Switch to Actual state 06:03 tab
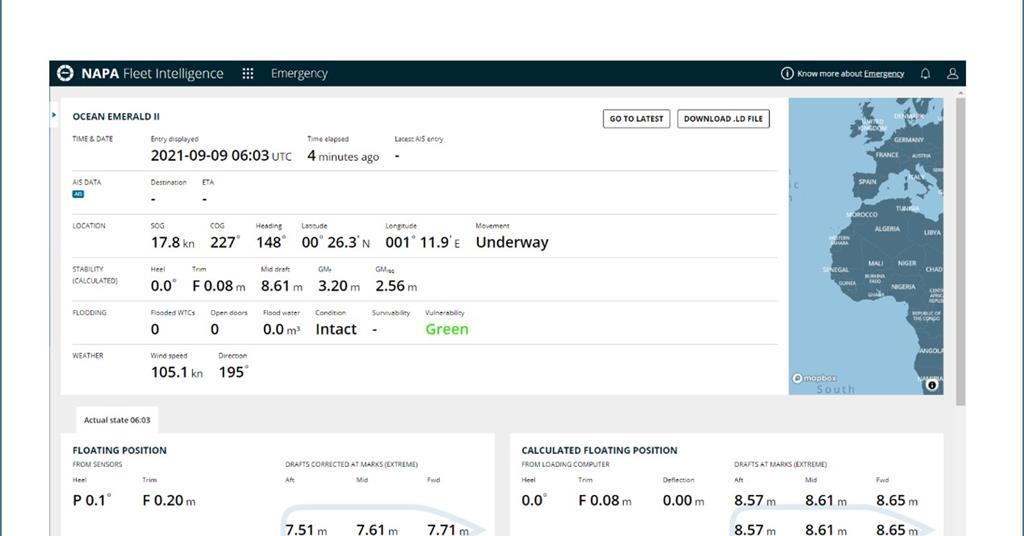 click(117, 420)
